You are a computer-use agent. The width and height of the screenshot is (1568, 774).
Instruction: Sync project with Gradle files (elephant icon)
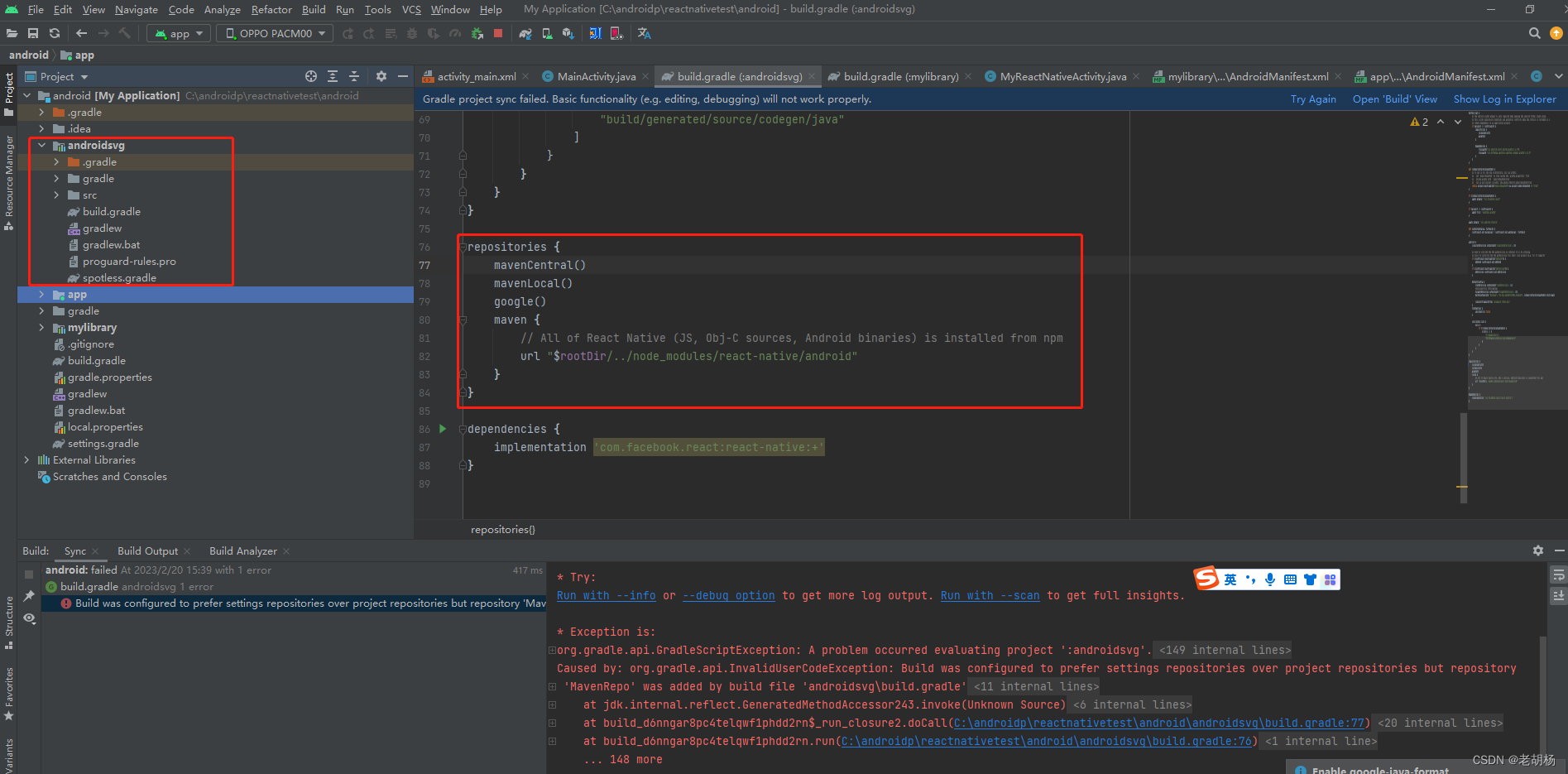(x=525, y=33)
